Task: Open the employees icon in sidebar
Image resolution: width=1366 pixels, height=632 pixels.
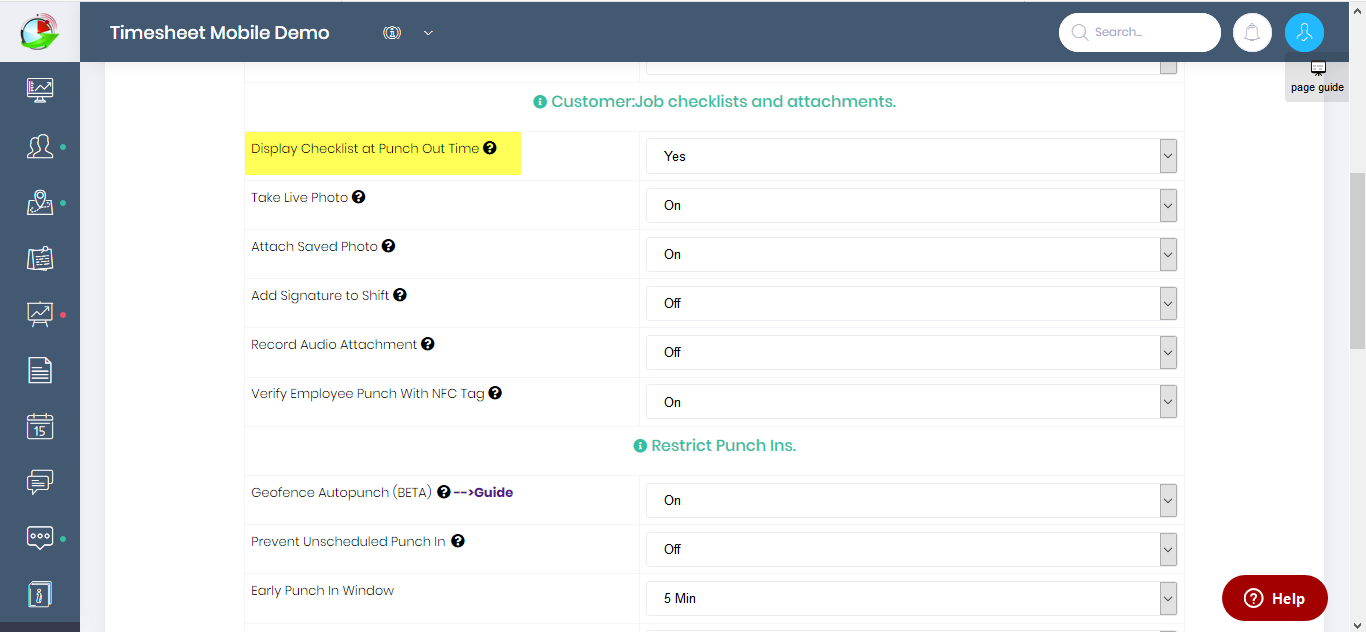Action: coord(40,147)
